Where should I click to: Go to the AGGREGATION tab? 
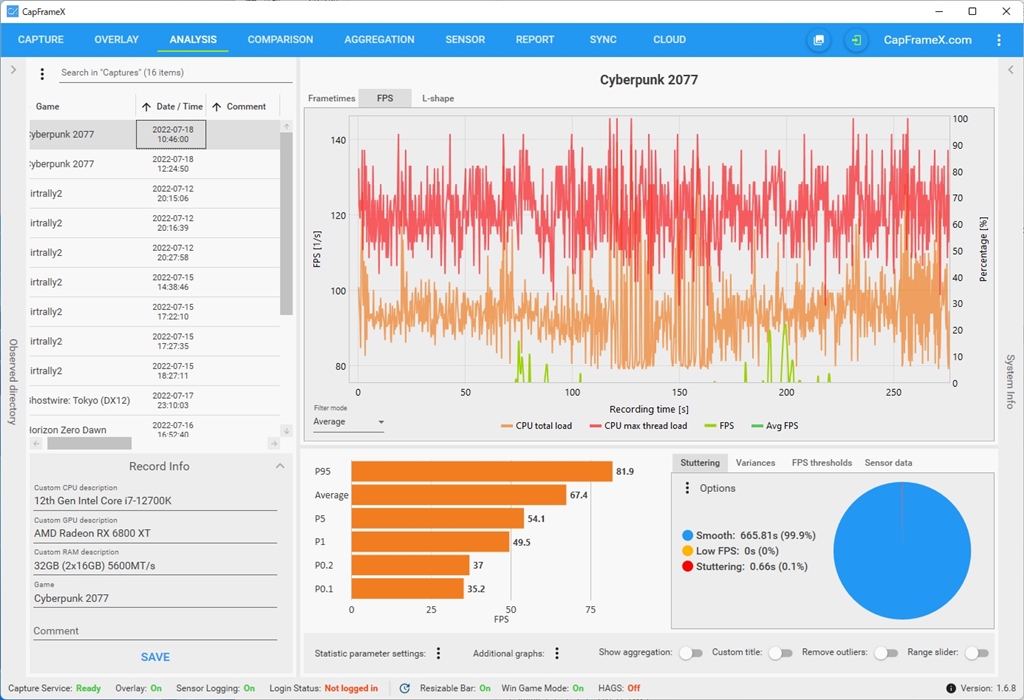[379, 40]
